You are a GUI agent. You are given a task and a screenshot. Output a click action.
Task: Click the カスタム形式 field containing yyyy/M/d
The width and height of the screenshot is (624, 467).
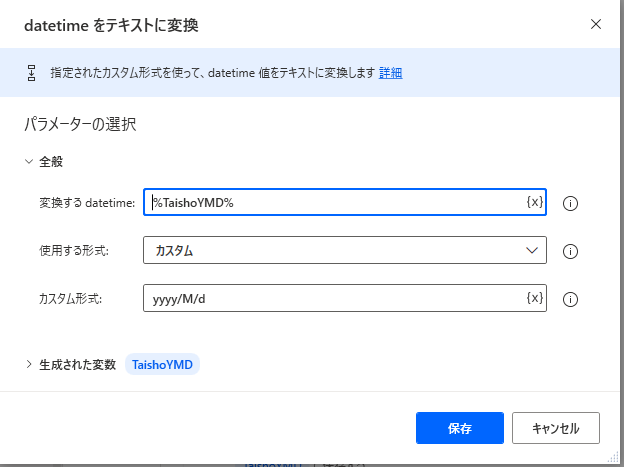pyautogui.click(x=335, y=298)
